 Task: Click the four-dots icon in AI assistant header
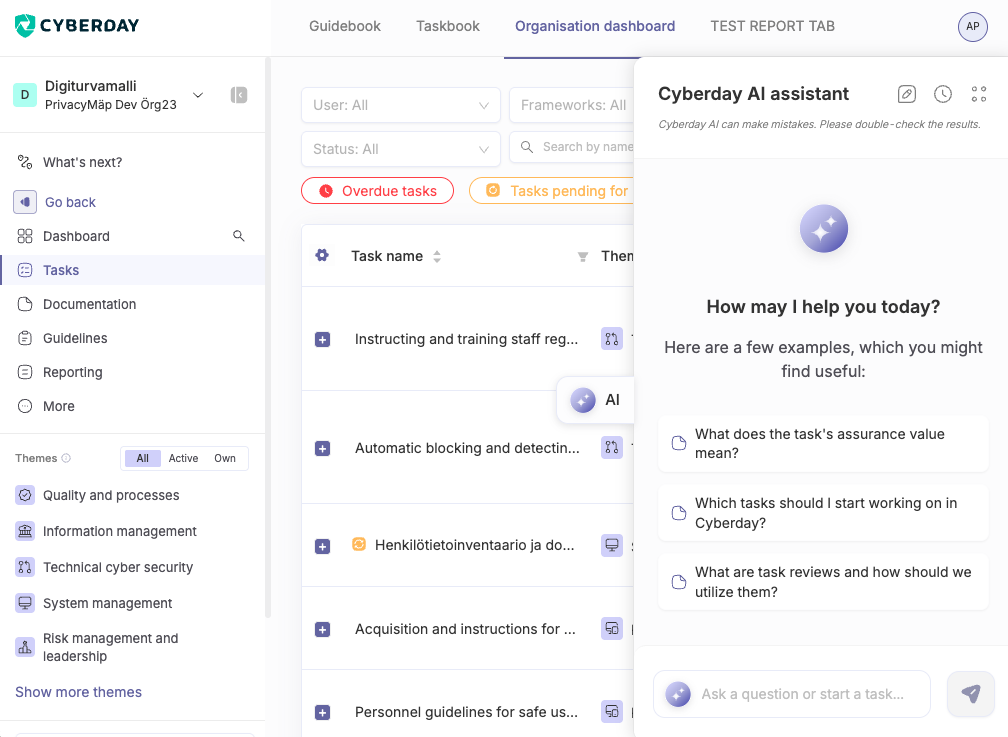point(978,94)
